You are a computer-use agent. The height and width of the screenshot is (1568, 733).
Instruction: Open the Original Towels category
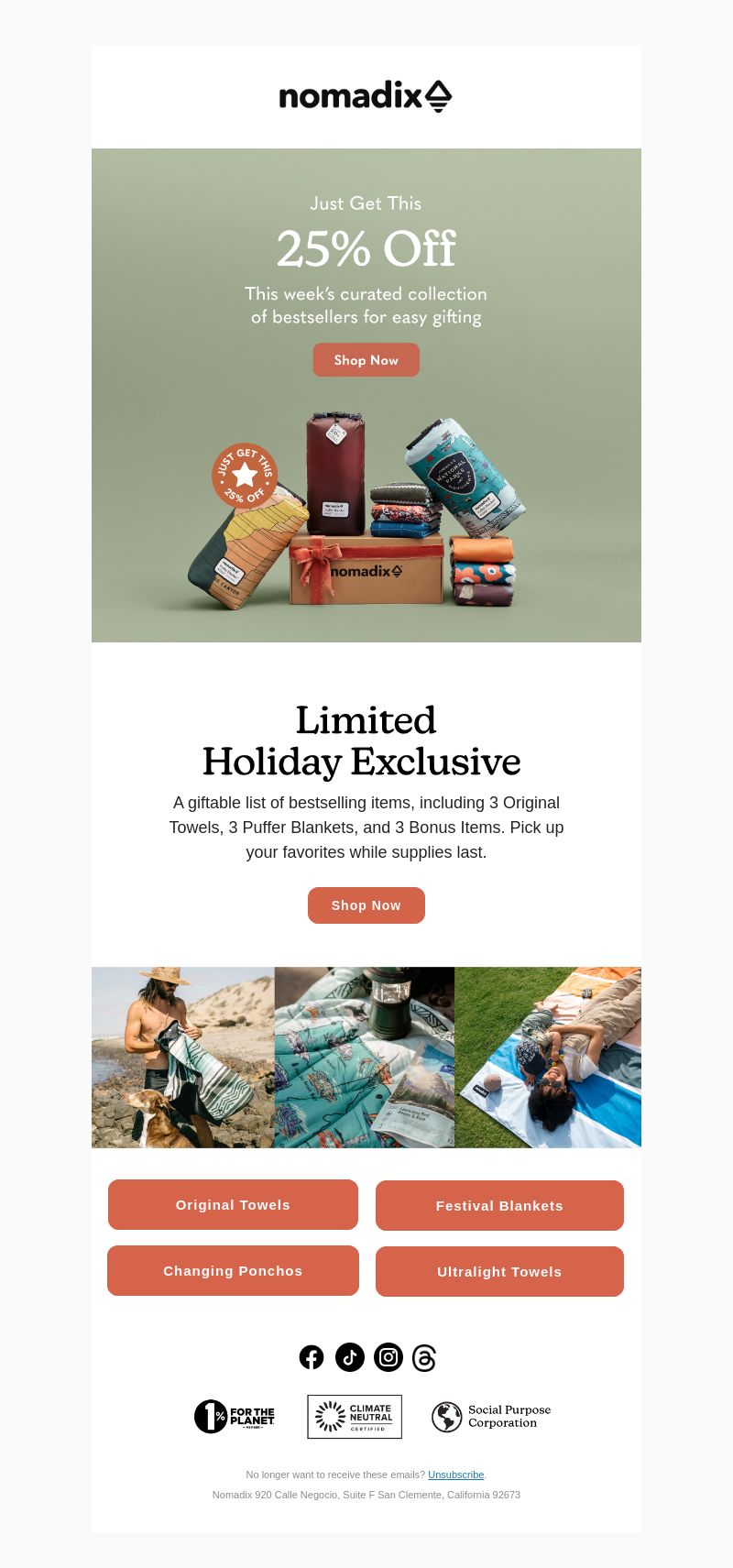pyautogui.click(x=233, y=1205)
